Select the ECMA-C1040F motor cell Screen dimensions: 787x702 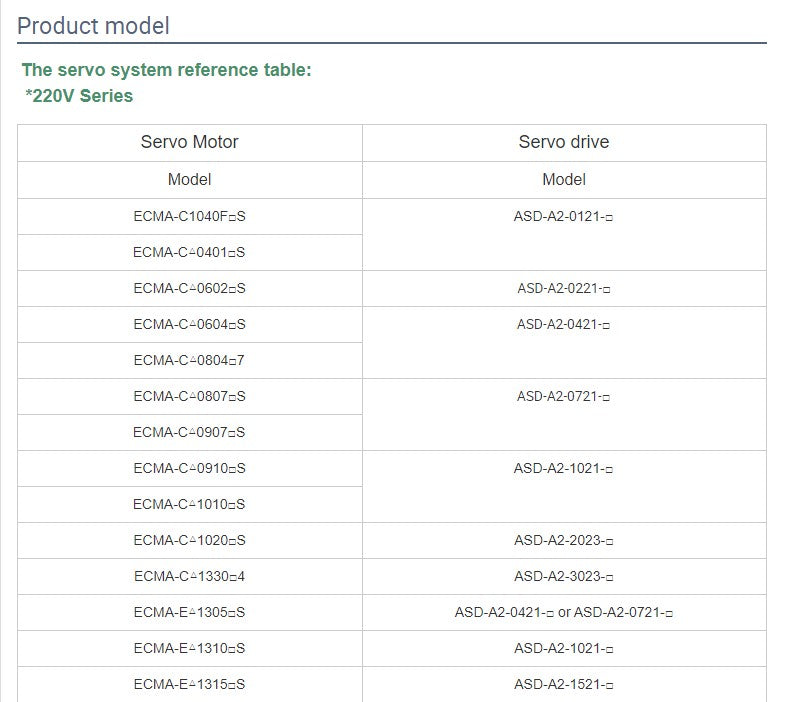(x=189, y=216)
